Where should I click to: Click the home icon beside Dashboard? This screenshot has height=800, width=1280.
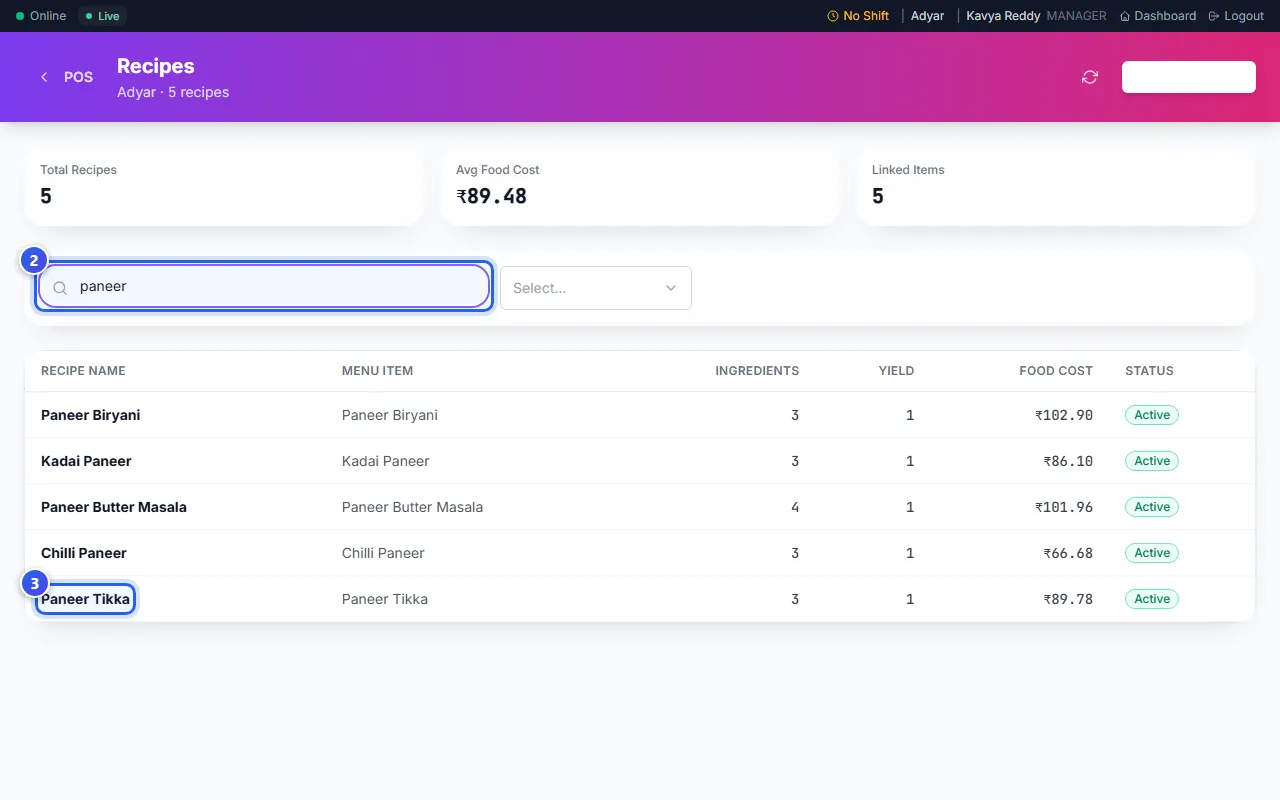click(1125, 16)
